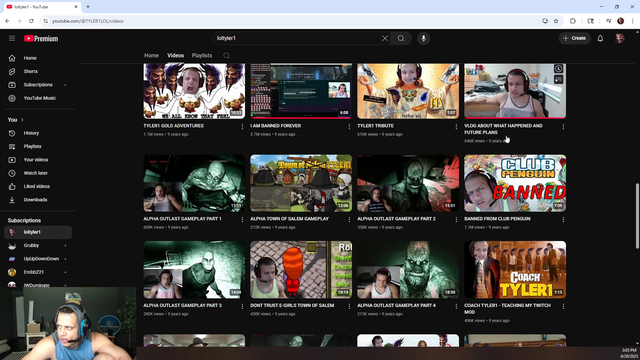Open Liked videos in the sidebar
The image size is (640, 360).
click(x=38, y=187)
